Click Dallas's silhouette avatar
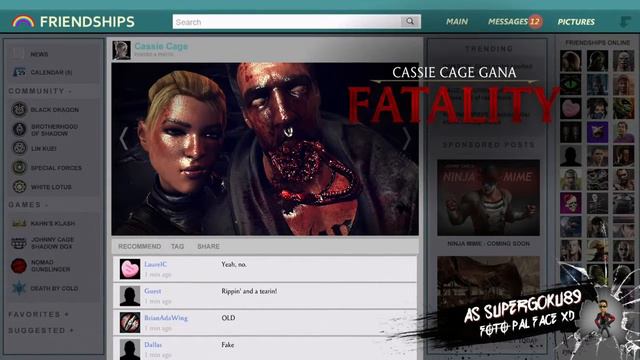 pyautogui.click(x=130, y=349)
